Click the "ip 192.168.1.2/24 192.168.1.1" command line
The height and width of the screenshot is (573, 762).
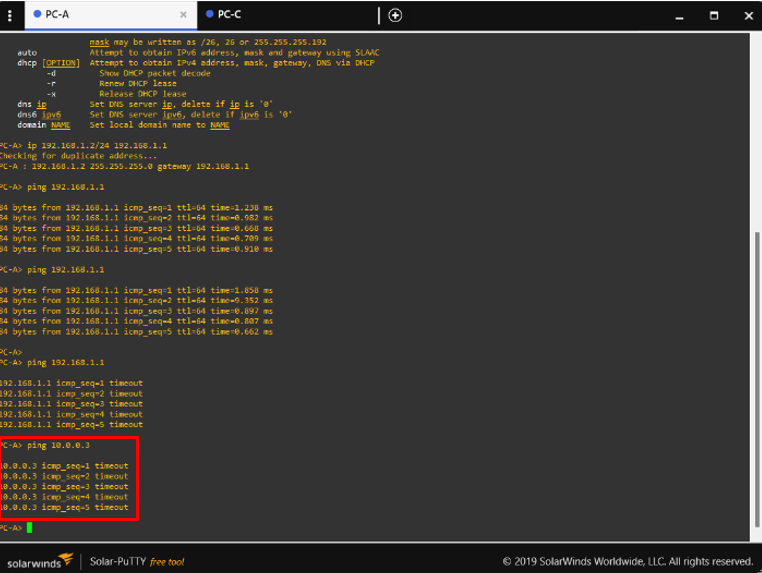[97, 145]
